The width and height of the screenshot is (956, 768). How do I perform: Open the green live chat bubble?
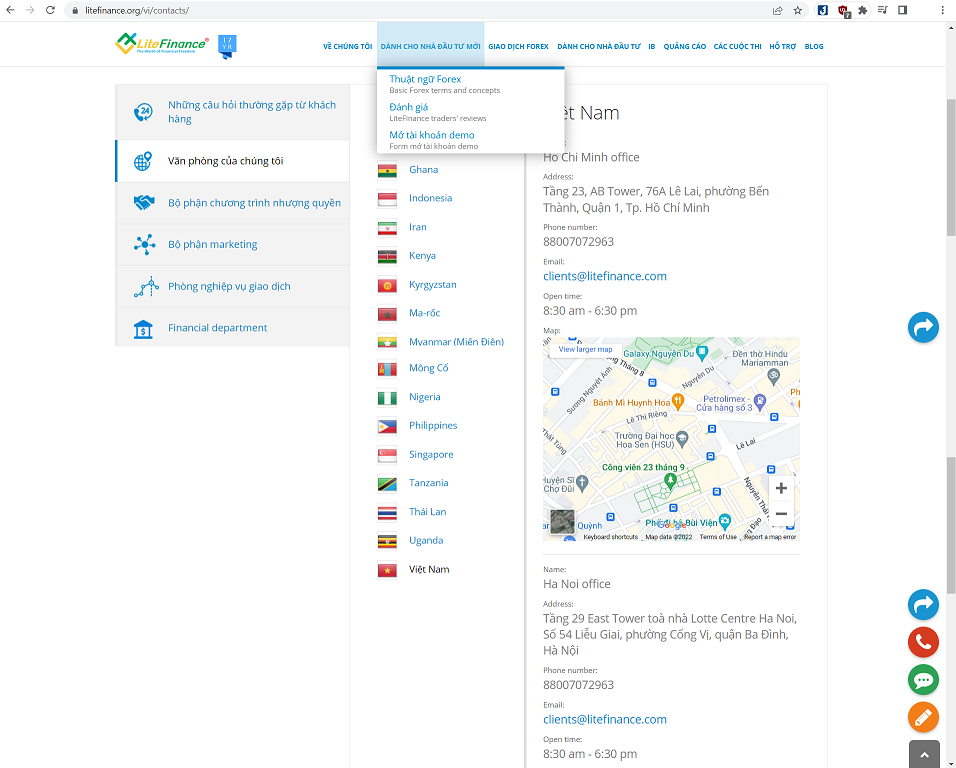coord(923,680)
